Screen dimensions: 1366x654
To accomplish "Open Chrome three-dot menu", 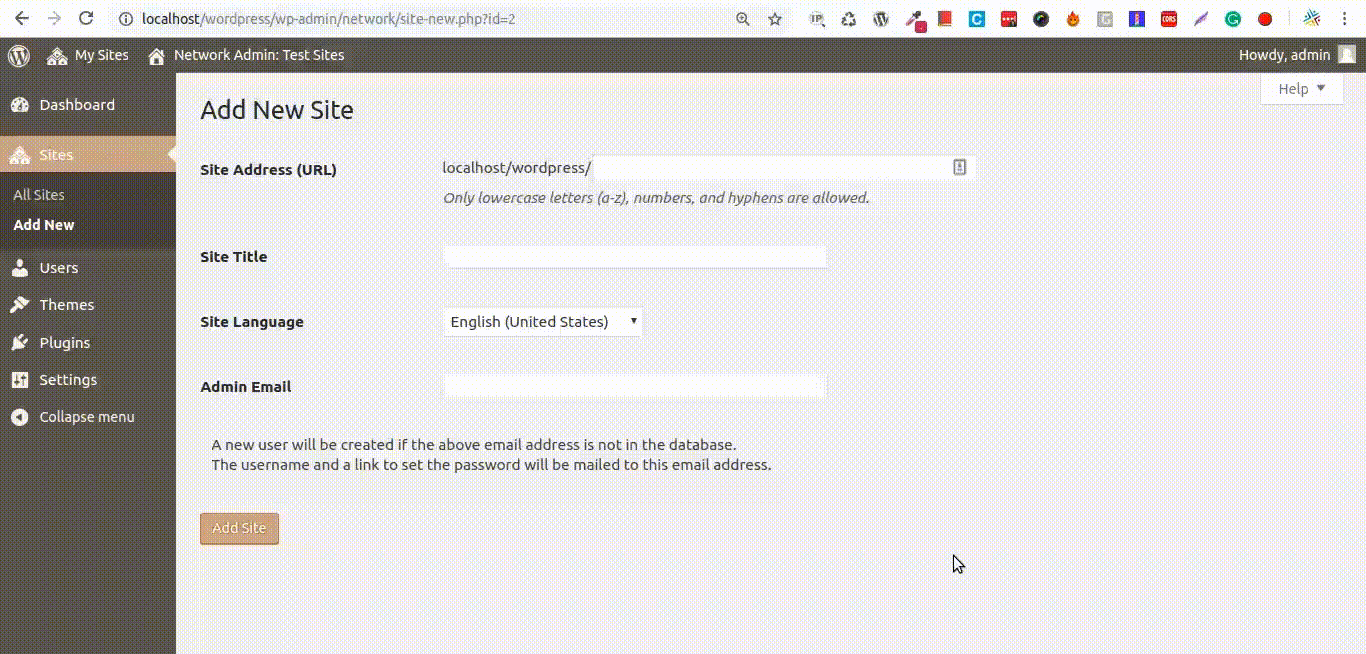I will coord(1345,19).
